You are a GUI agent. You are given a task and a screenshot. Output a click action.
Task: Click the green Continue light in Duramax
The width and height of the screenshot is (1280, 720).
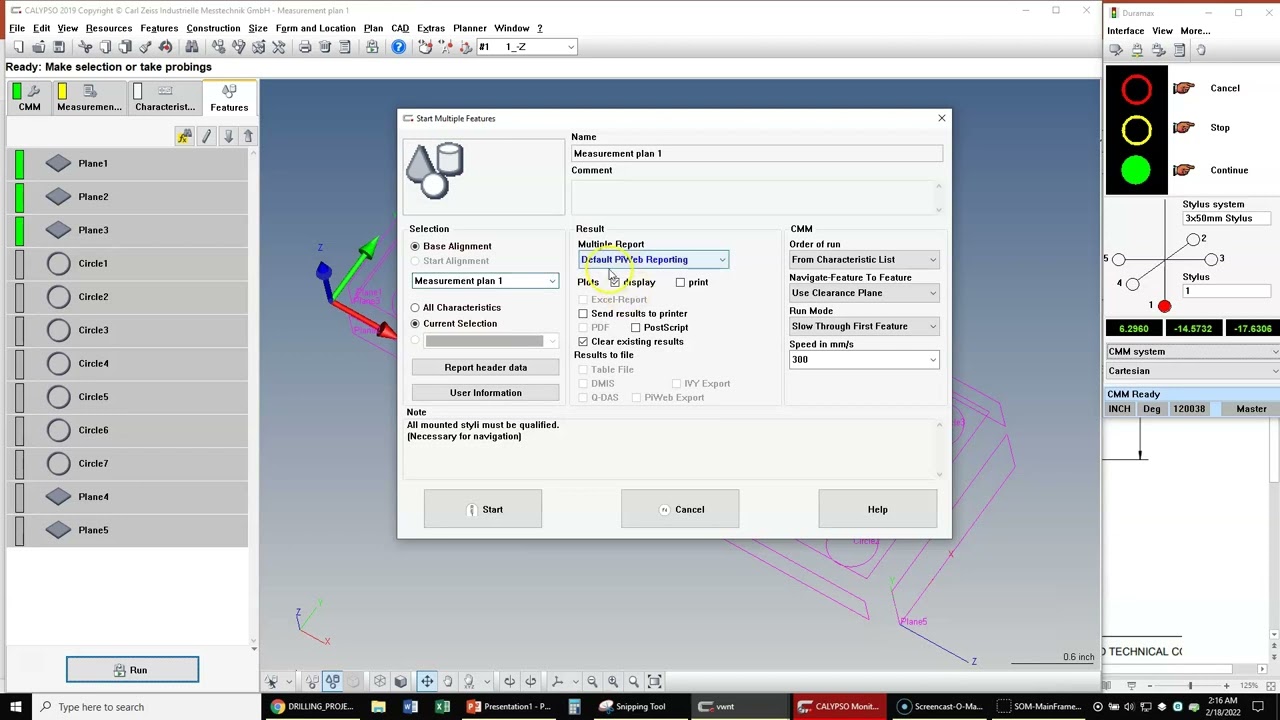[x=1136, y=171]
